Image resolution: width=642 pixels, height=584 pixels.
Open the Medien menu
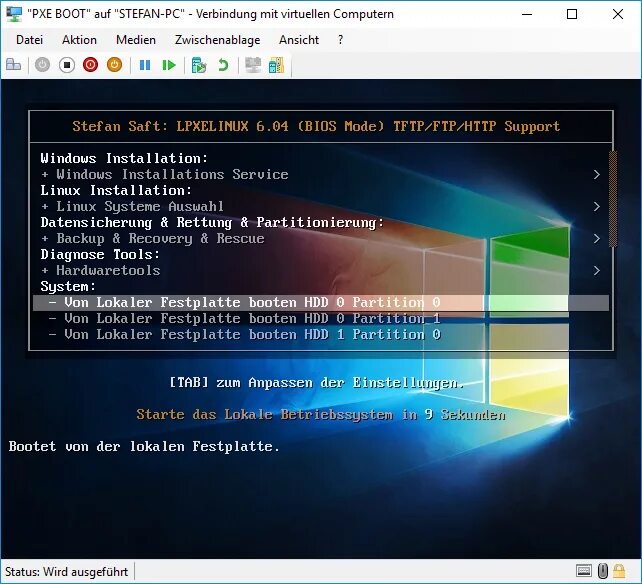(x=136, y=40)
